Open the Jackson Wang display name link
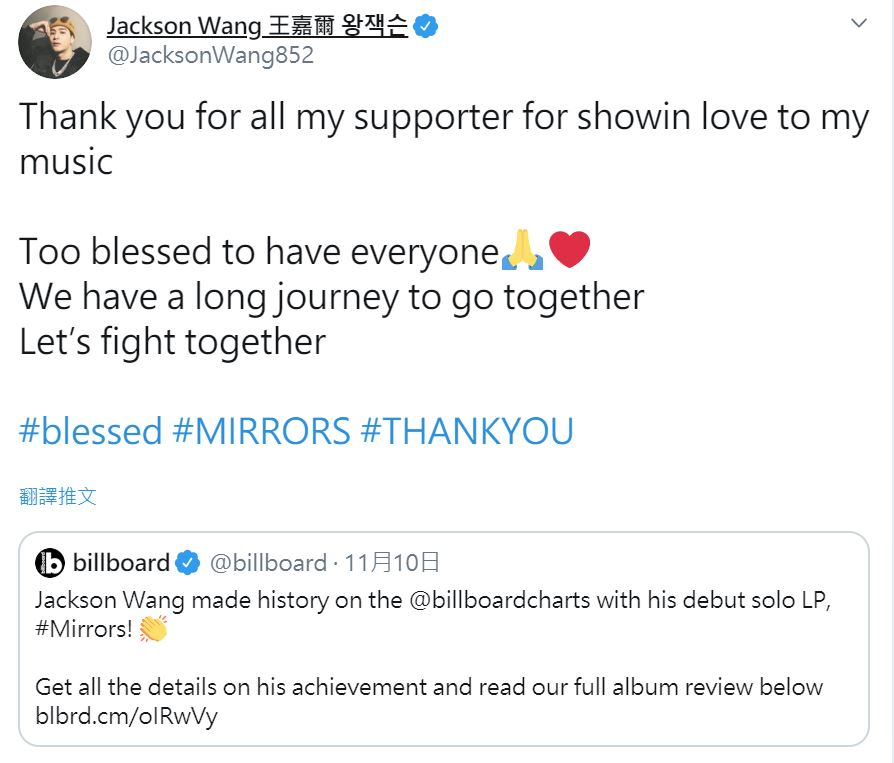 (x=257, y=26)
